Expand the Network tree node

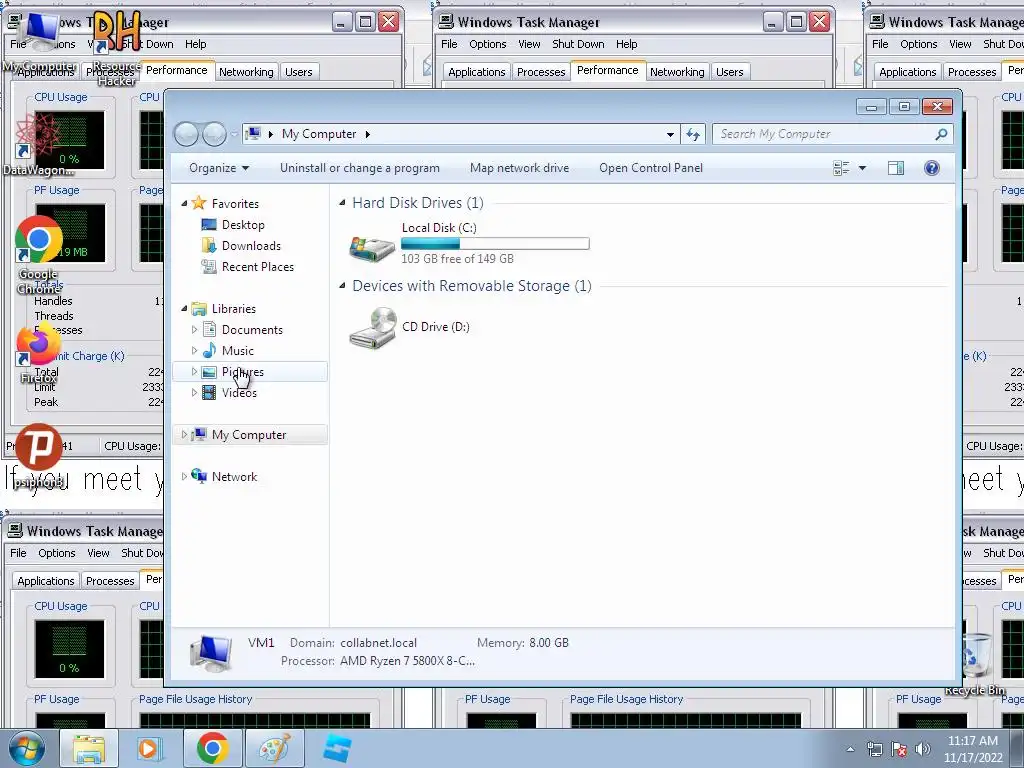(x=184, y=477)
